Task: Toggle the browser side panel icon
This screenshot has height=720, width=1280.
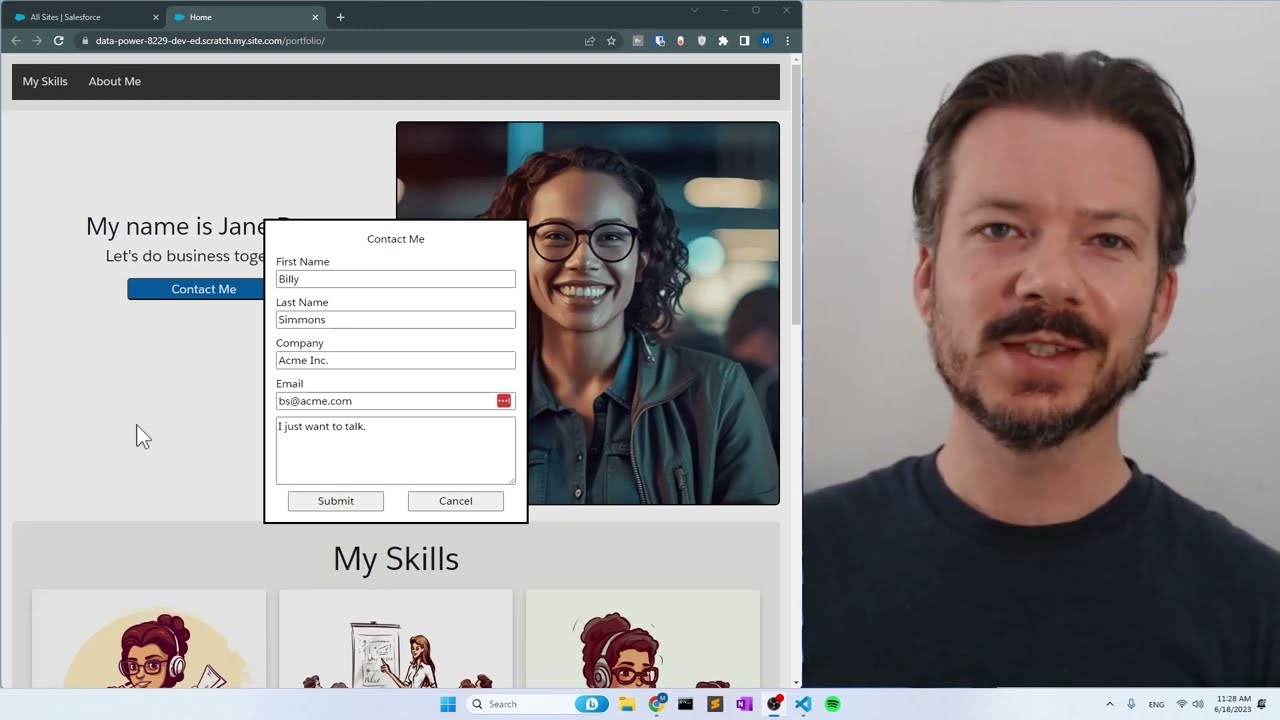Action: (744, 41)
